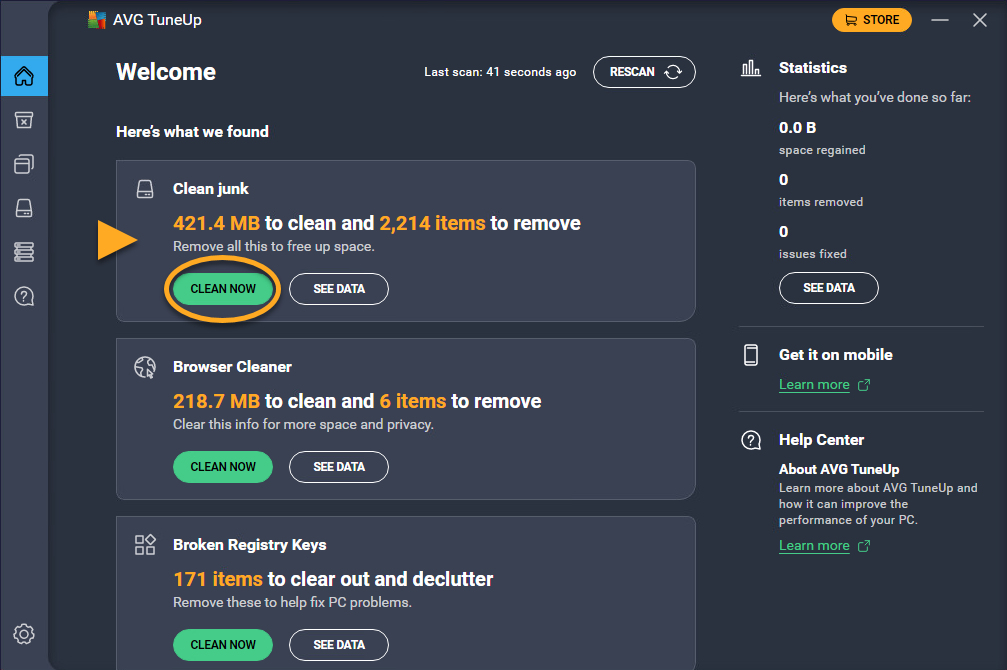1007x670 pixels.
Task: Select the stacked servers sidebar icon
Action: point(24,252)
